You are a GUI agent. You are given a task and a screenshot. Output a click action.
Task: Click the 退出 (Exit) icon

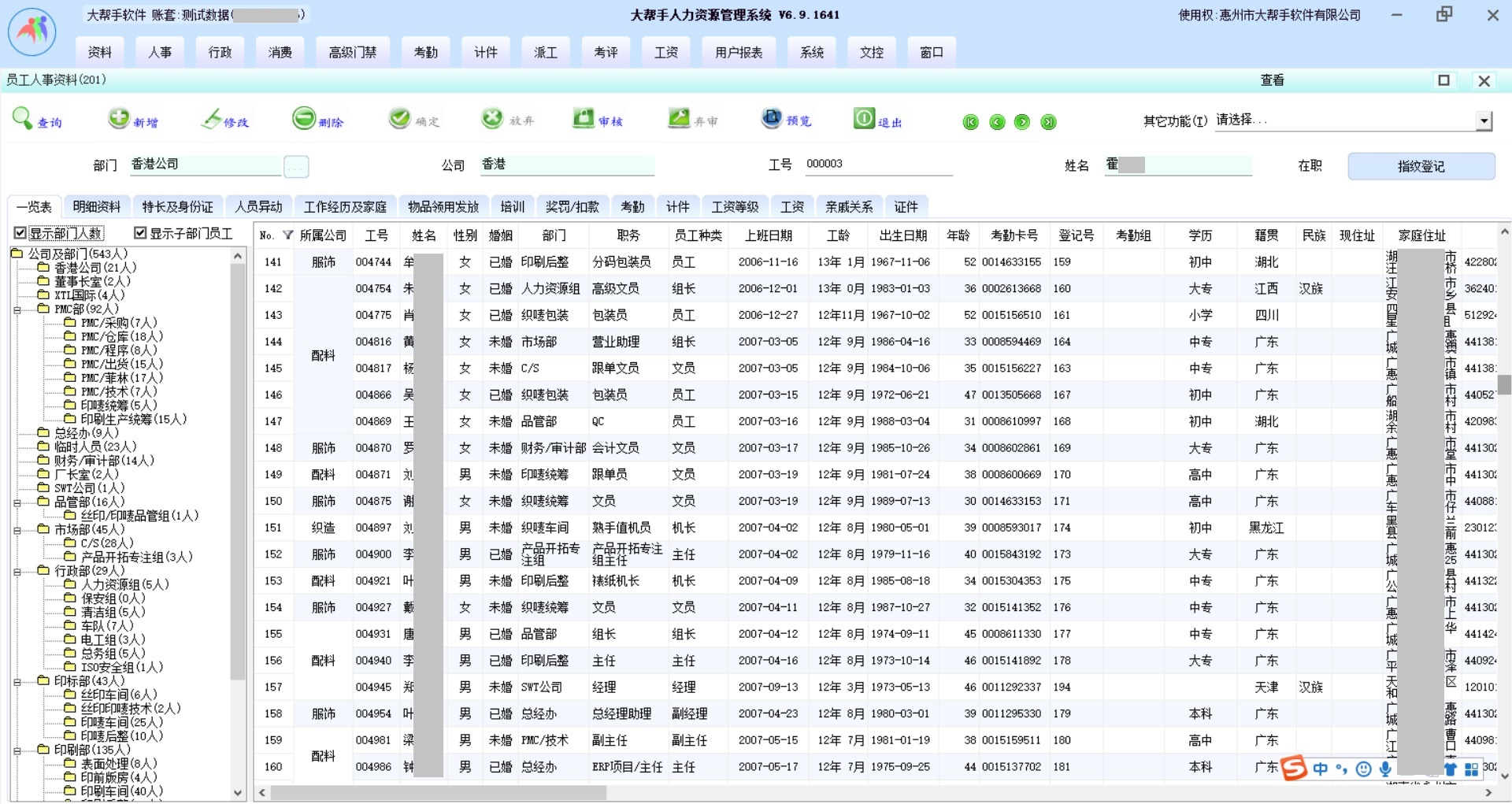point(865,118)
